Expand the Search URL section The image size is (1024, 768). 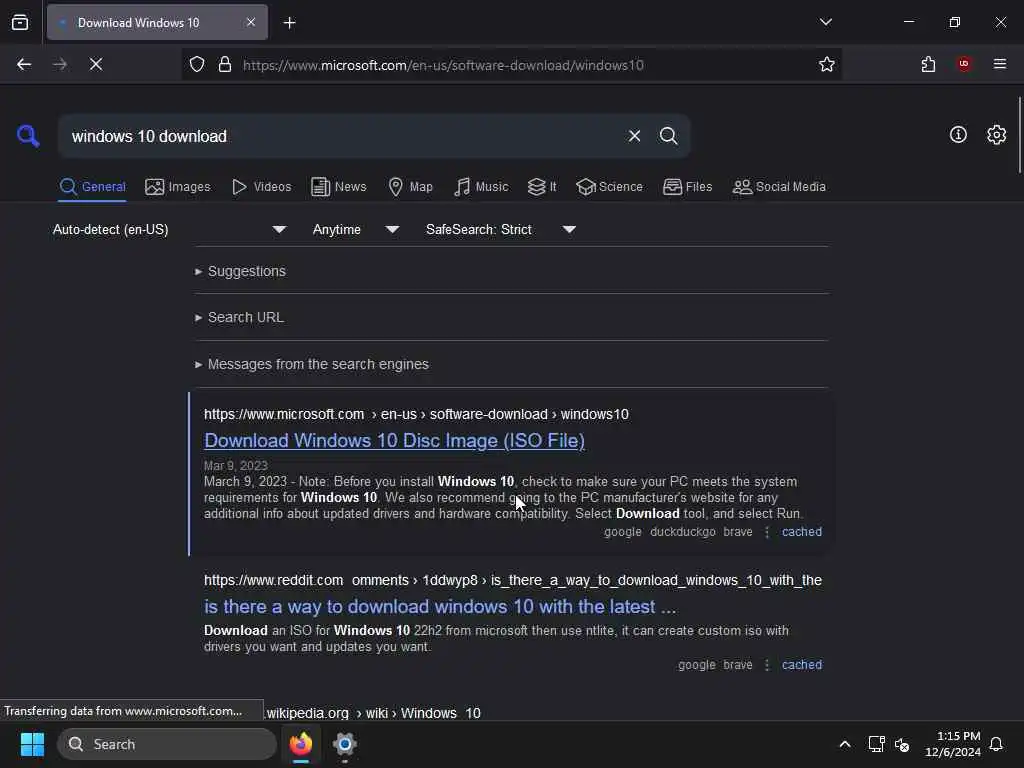tap(239, 317)
